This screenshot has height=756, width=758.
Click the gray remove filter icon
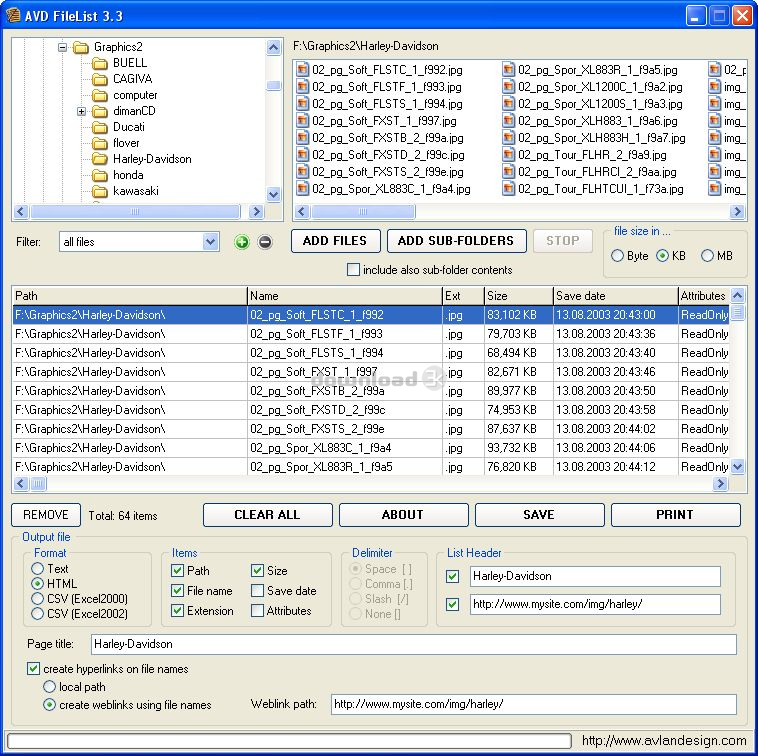265,242
